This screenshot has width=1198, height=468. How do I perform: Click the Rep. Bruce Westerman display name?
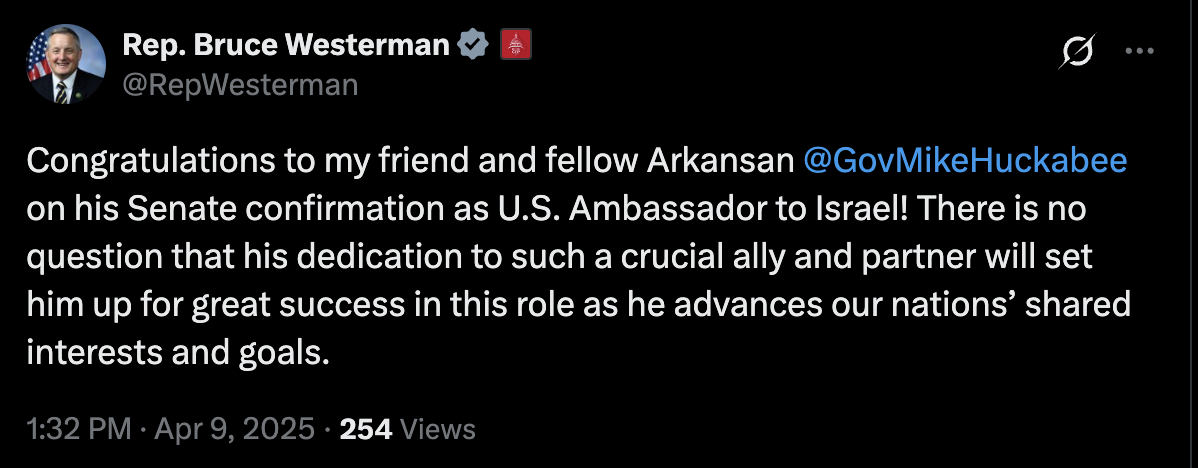(285, 45)
